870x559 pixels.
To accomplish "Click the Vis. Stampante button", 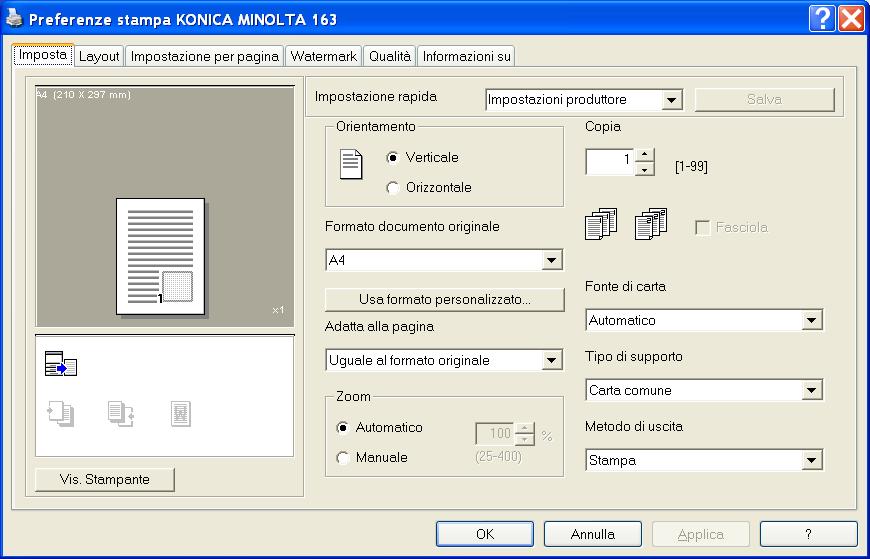I will coord(104,480).
